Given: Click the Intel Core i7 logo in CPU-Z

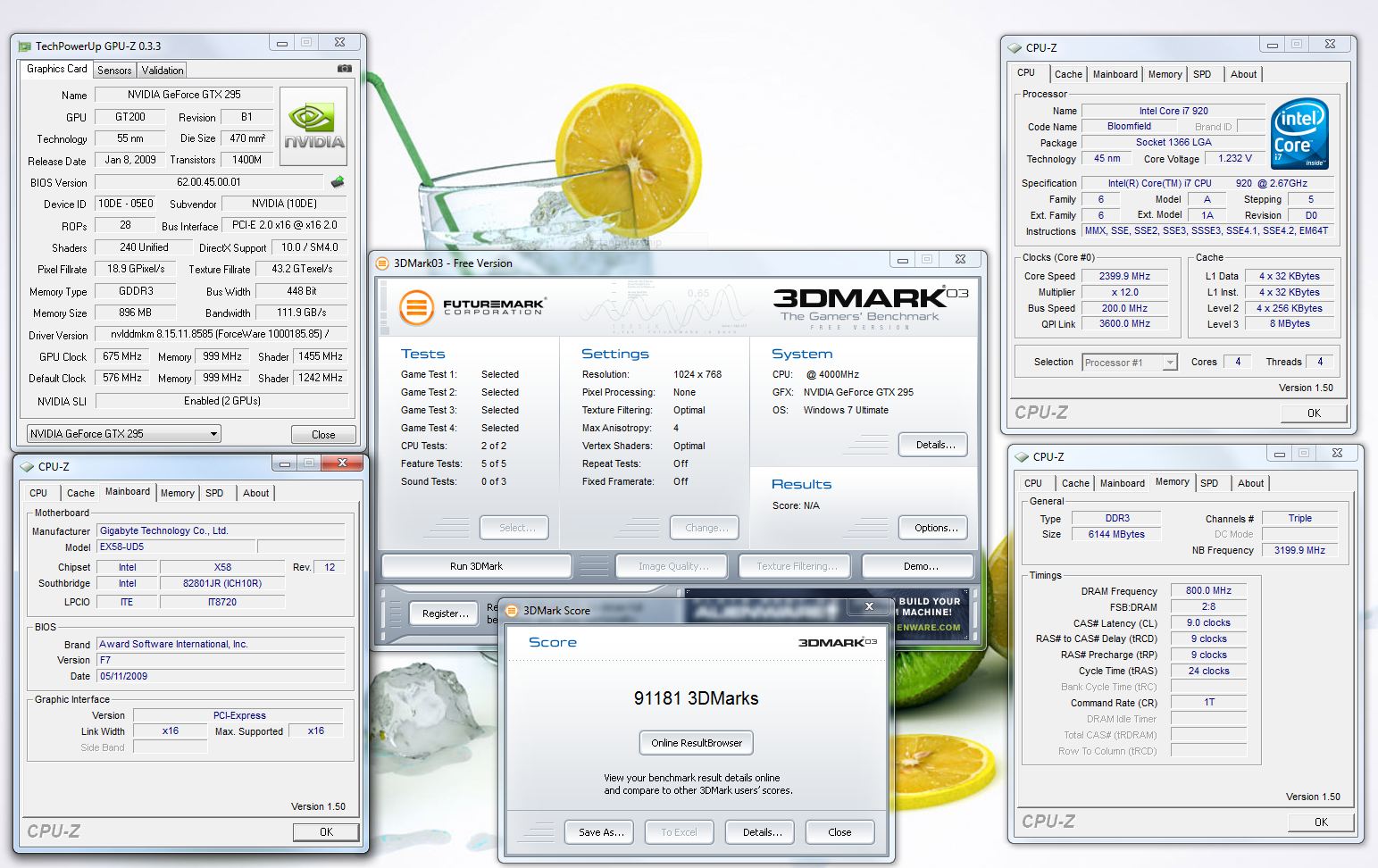Looking at the screenshot, I should (x=1299, y=134).
